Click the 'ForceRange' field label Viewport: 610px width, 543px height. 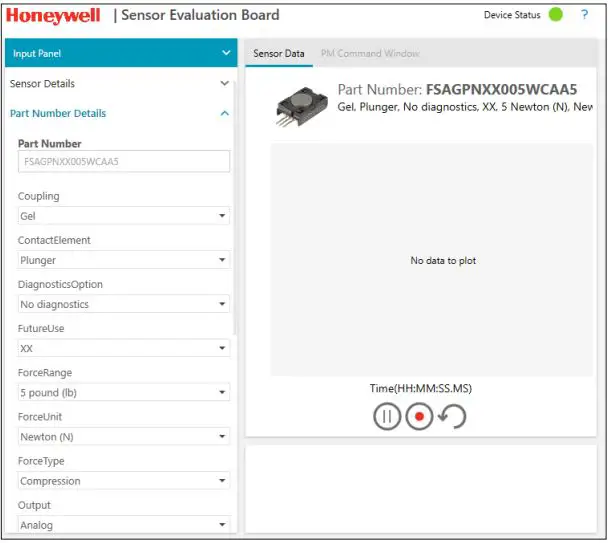point(45,373)
